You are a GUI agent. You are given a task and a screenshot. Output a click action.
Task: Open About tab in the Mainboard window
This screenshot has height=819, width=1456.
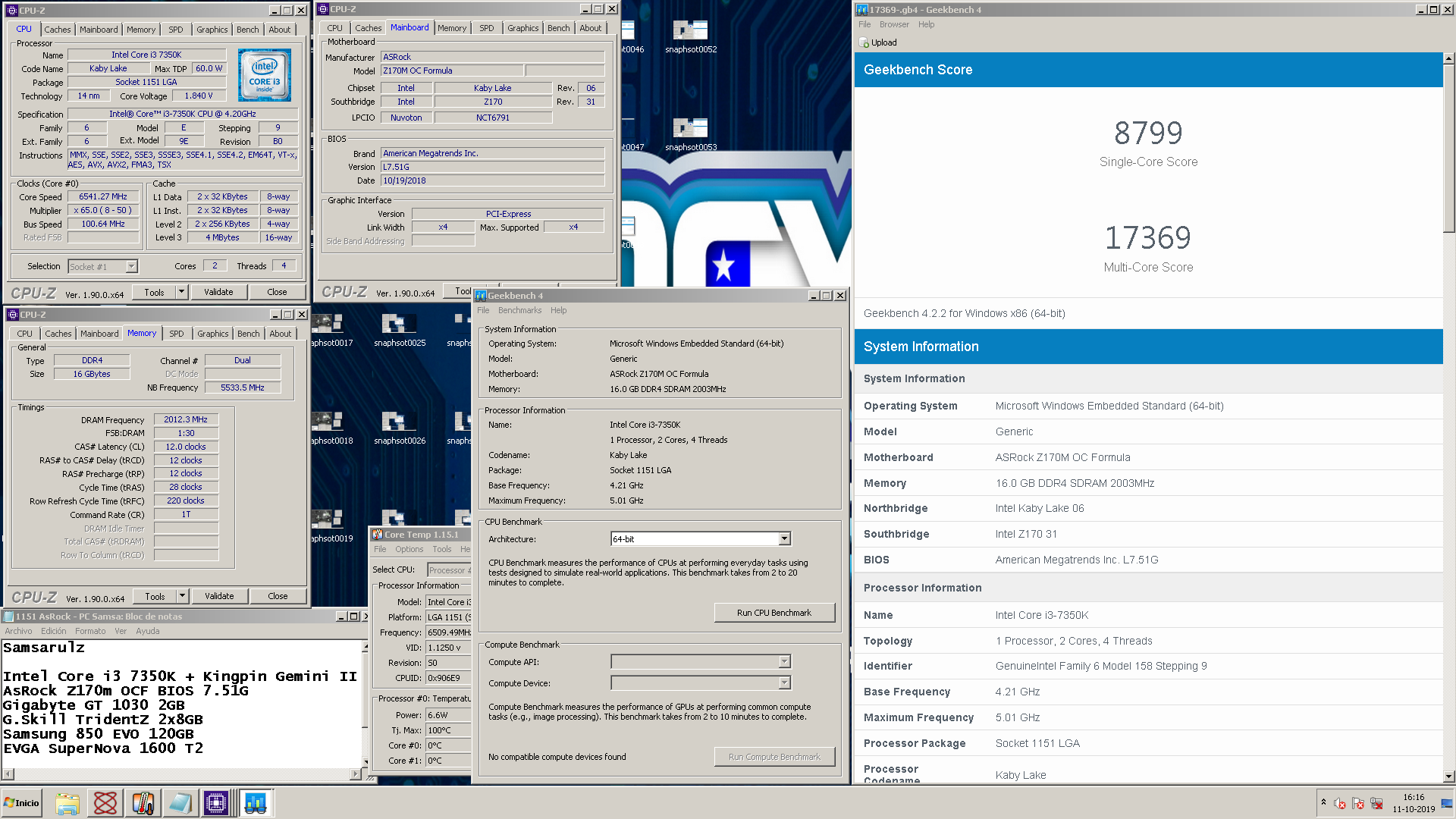(590, 28)
